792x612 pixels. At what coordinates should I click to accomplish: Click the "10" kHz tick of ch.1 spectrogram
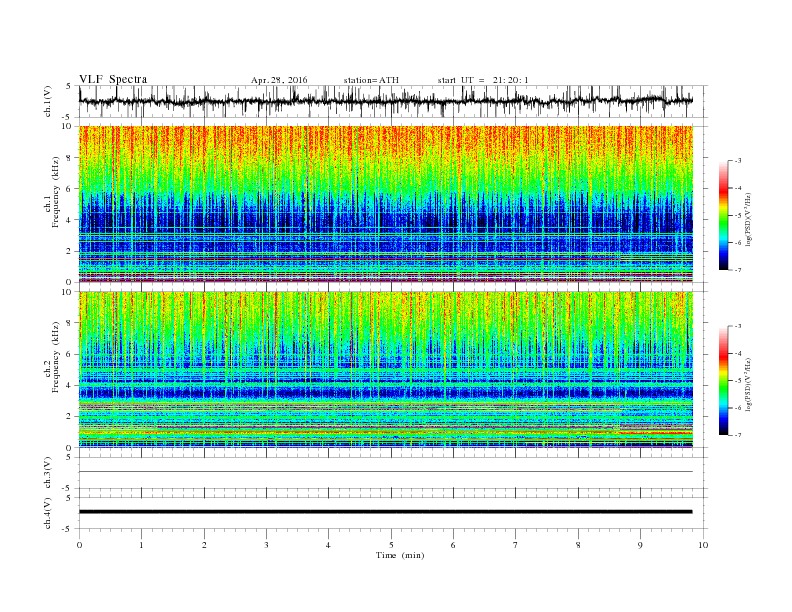coord(68,126)
